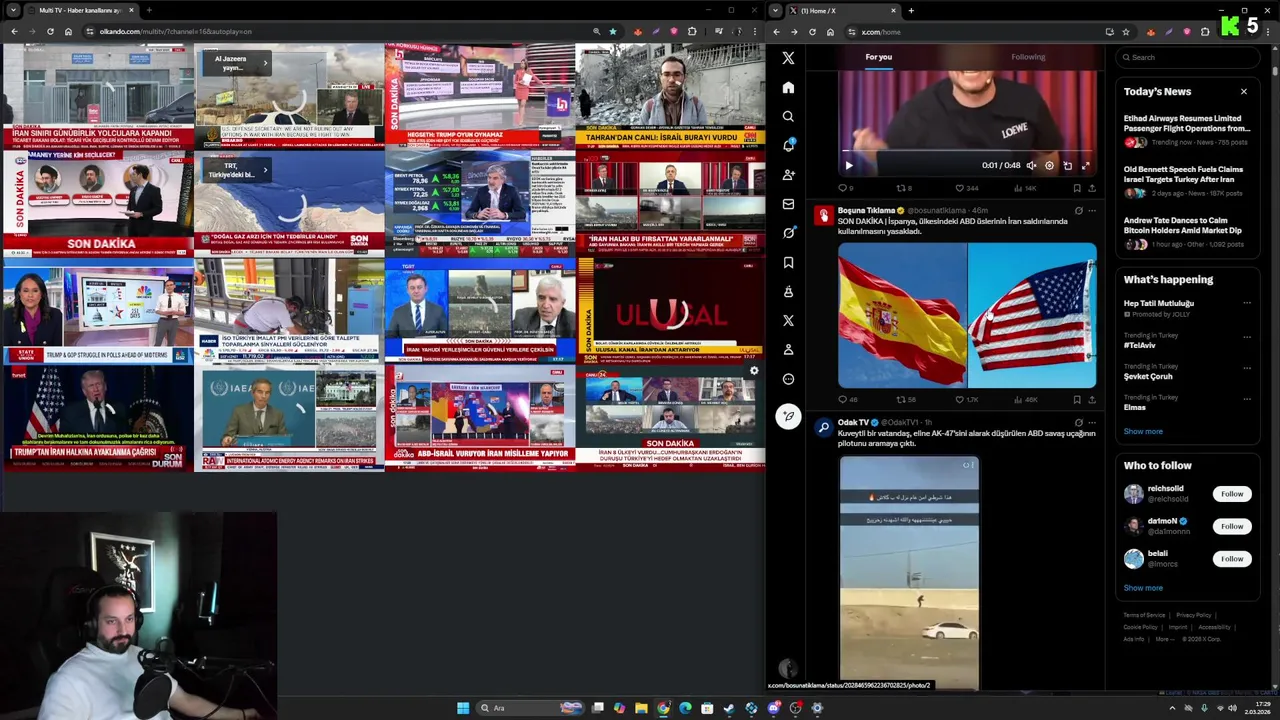The width and height of the screenshot is (1280, 720).
Task: Share the Boşuna Tıklama flag post
Action: tap(1091, 399)
